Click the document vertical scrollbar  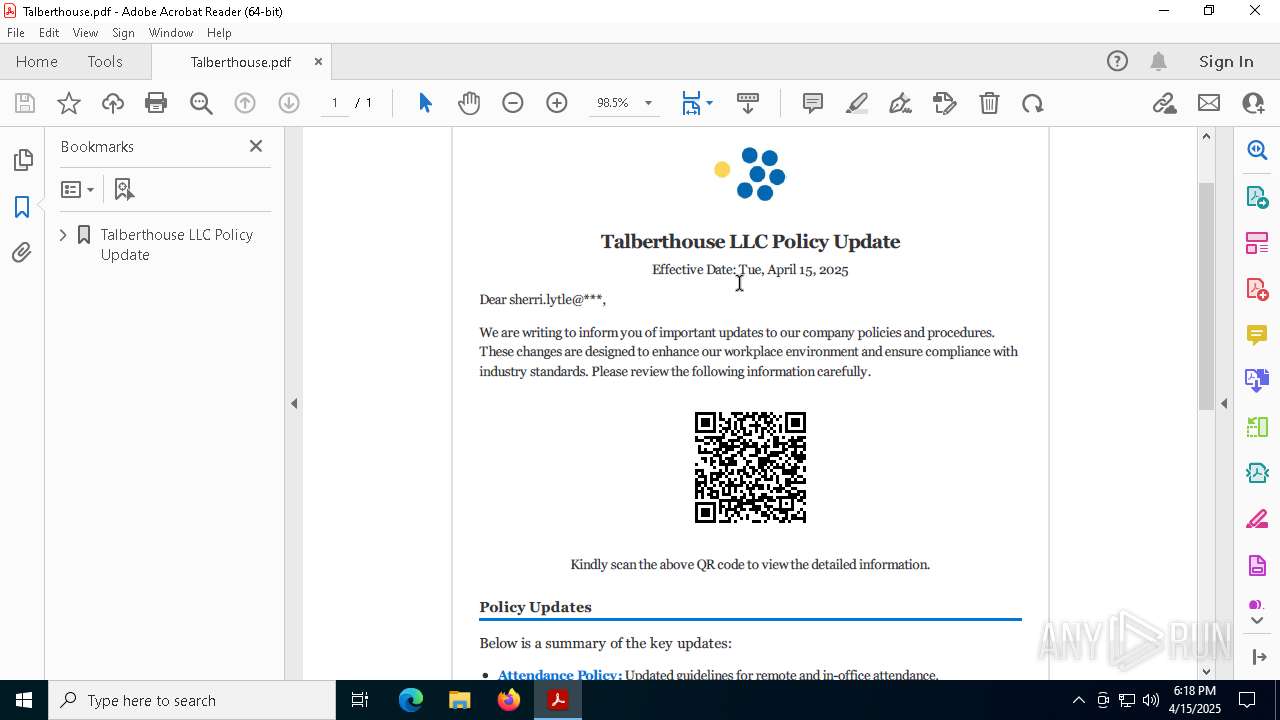(x=1206, y=296)
